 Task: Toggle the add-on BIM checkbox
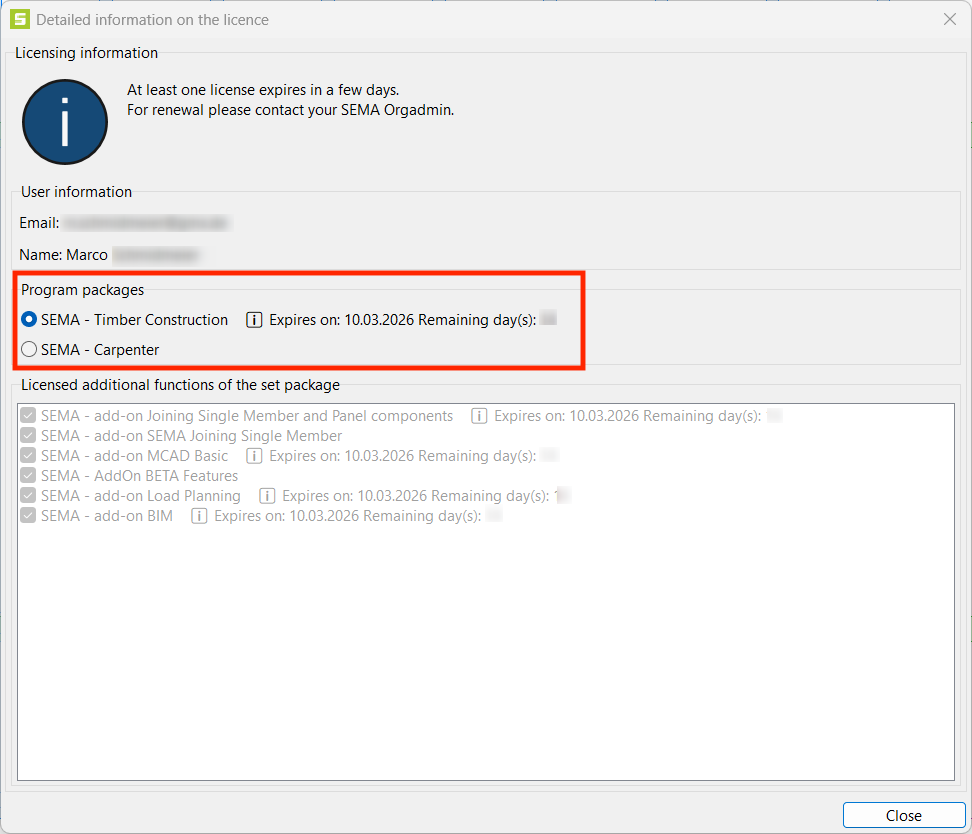click(x=29, y=516)
